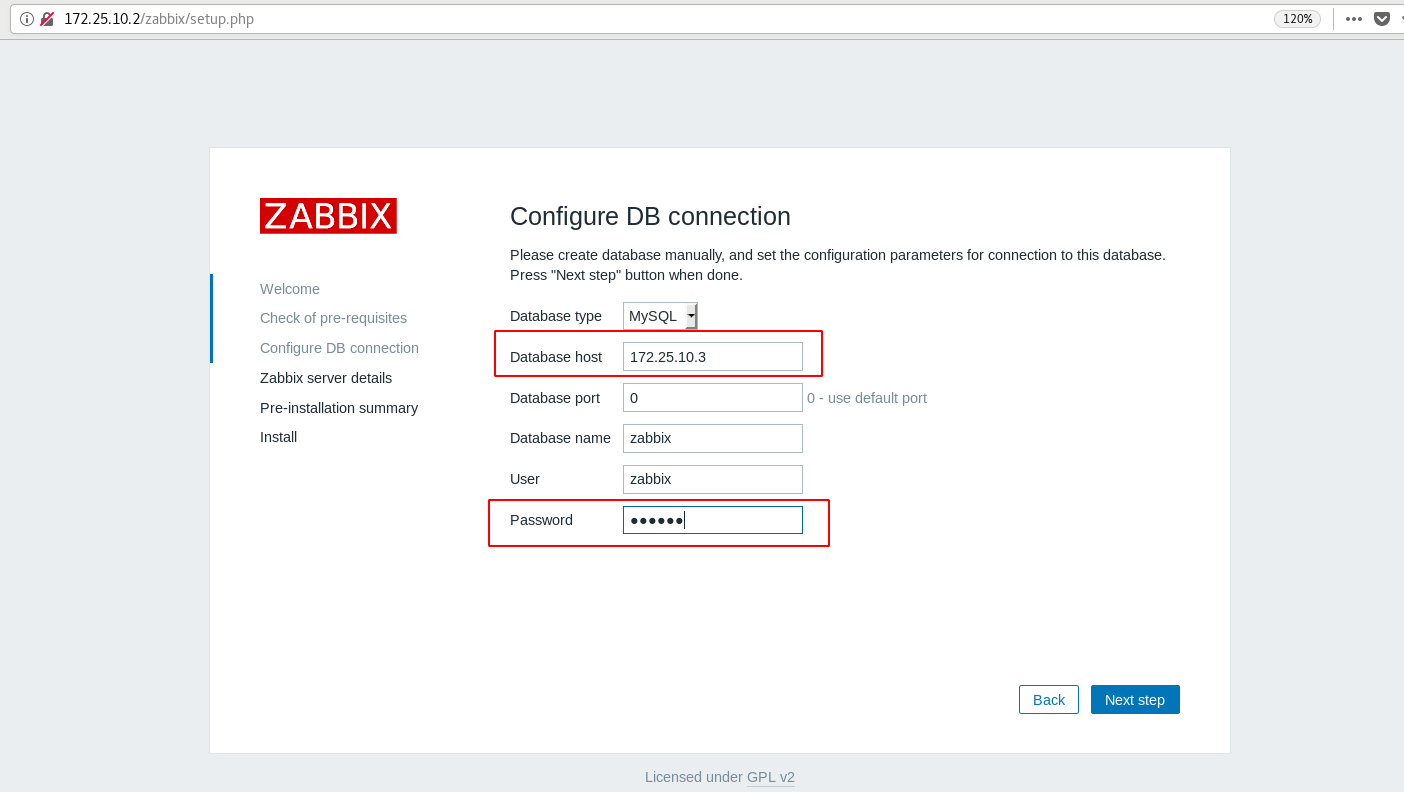Click the Save to Pocket icon
This screenshot has width=1404, height=792.
pos(1382,19)
